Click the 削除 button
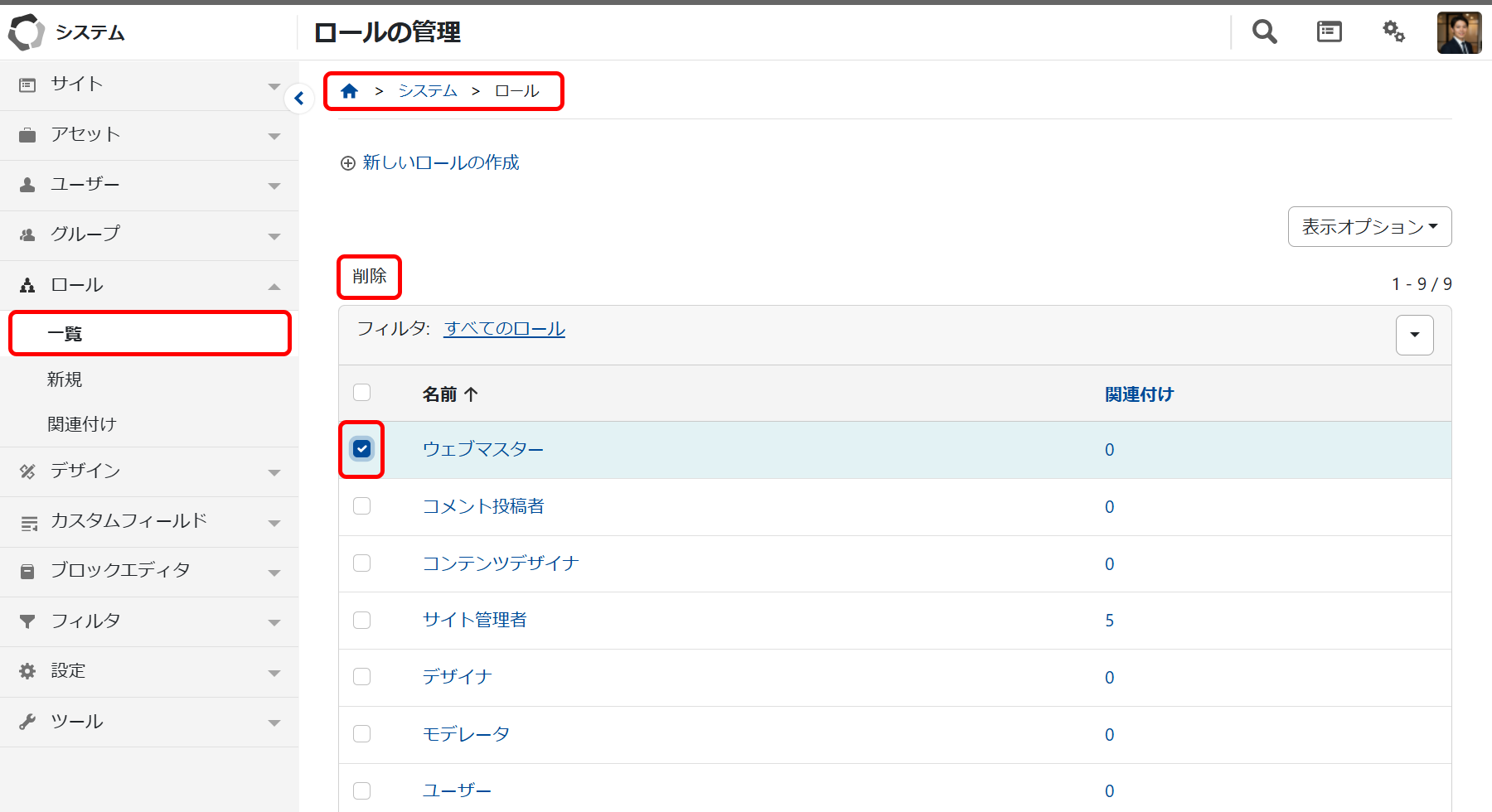1492x812 pixels. coord(369,277)
